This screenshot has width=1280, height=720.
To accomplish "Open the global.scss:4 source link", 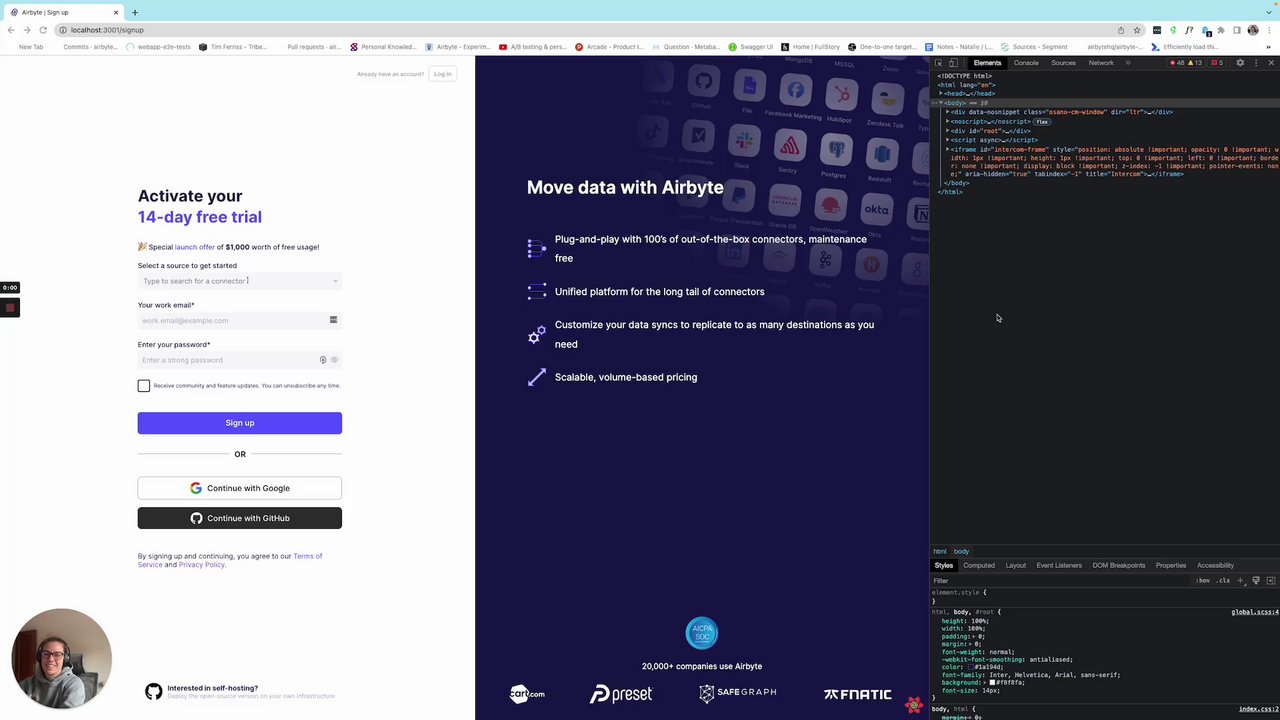I will [x=1254, y=612].
